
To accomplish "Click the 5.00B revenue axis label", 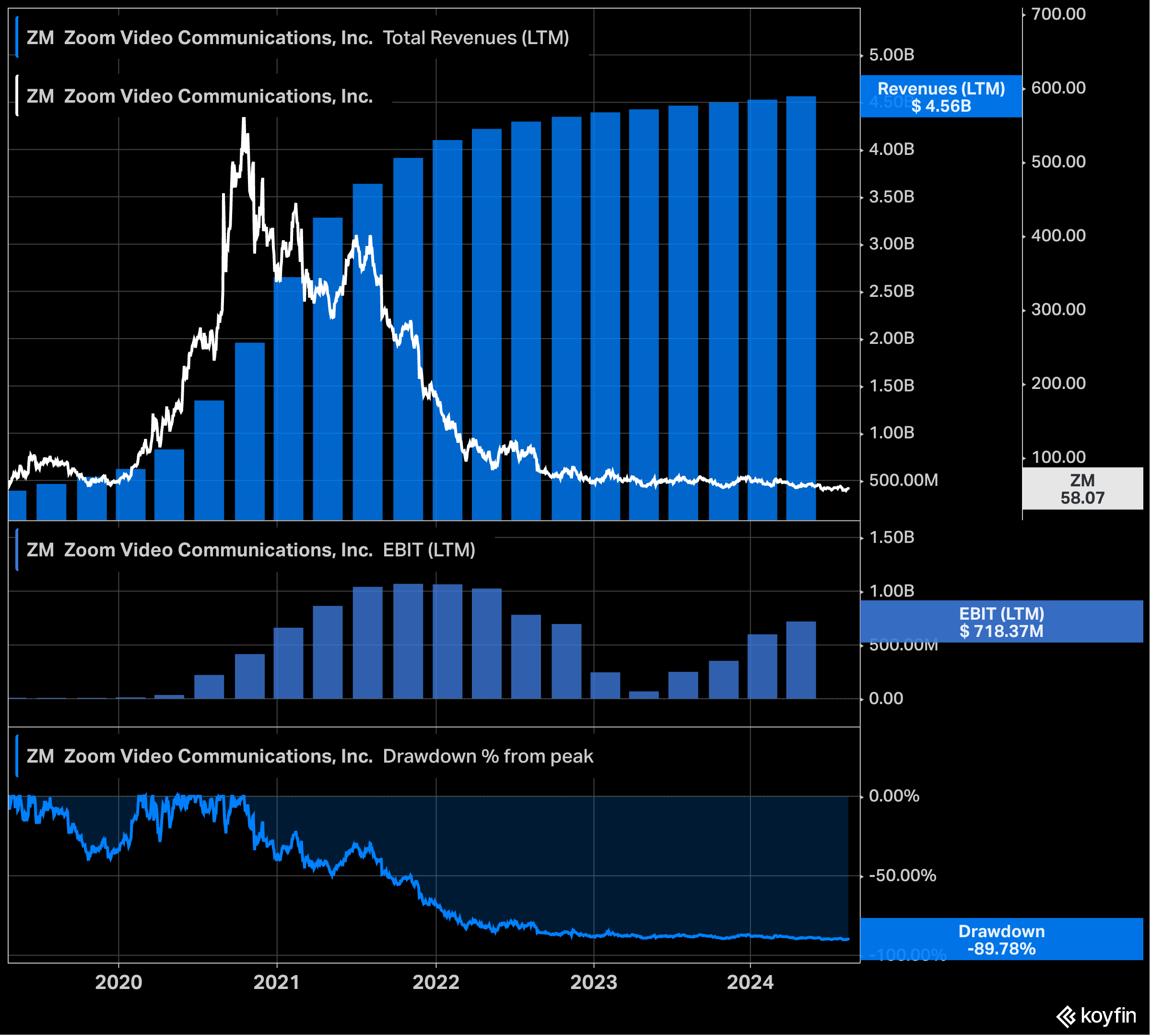I will click(x=892, y=55).
